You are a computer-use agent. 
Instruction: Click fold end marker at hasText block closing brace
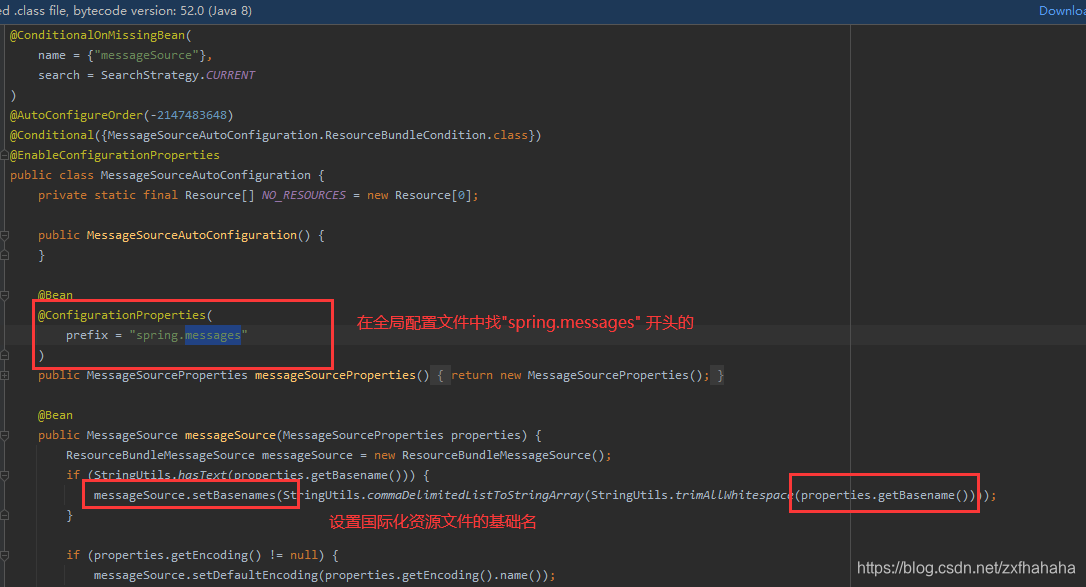click(4, 515)
